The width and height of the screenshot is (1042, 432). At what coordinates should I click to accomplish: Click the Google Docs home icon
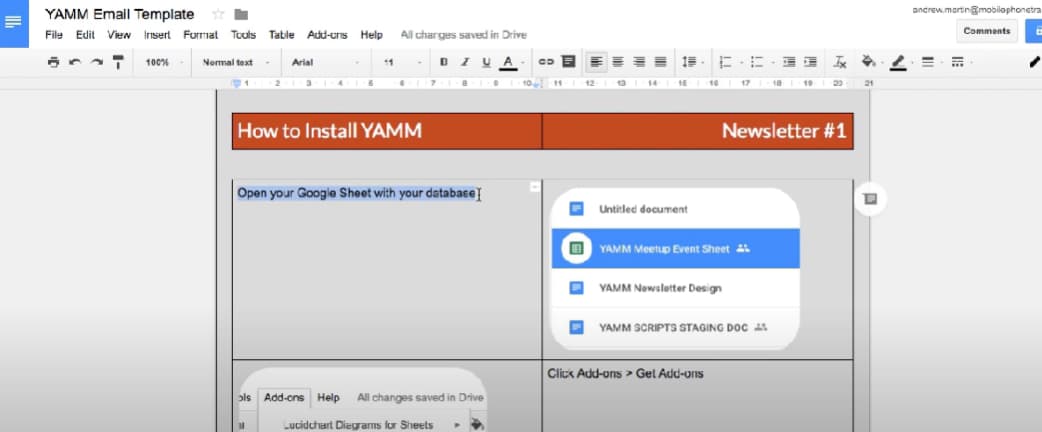point(14,23)
